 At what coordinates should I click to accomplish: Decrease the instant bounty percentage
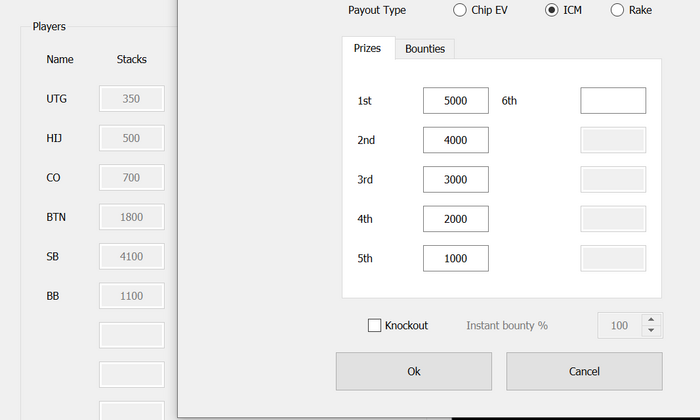(652, 331)
